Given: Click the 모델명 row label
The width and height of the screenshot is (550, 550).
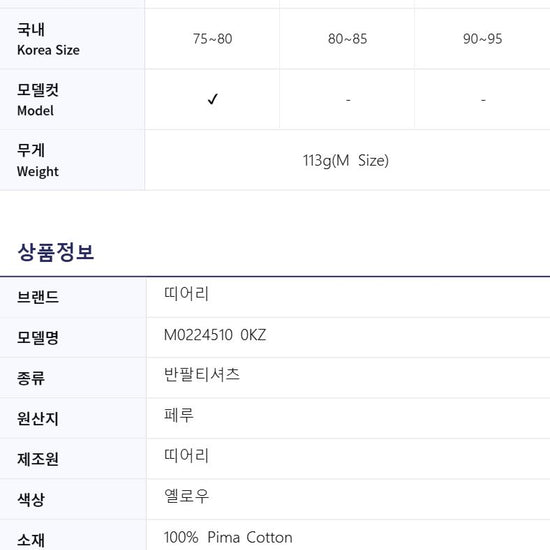Looking at the screenshot, I should 38,338.
